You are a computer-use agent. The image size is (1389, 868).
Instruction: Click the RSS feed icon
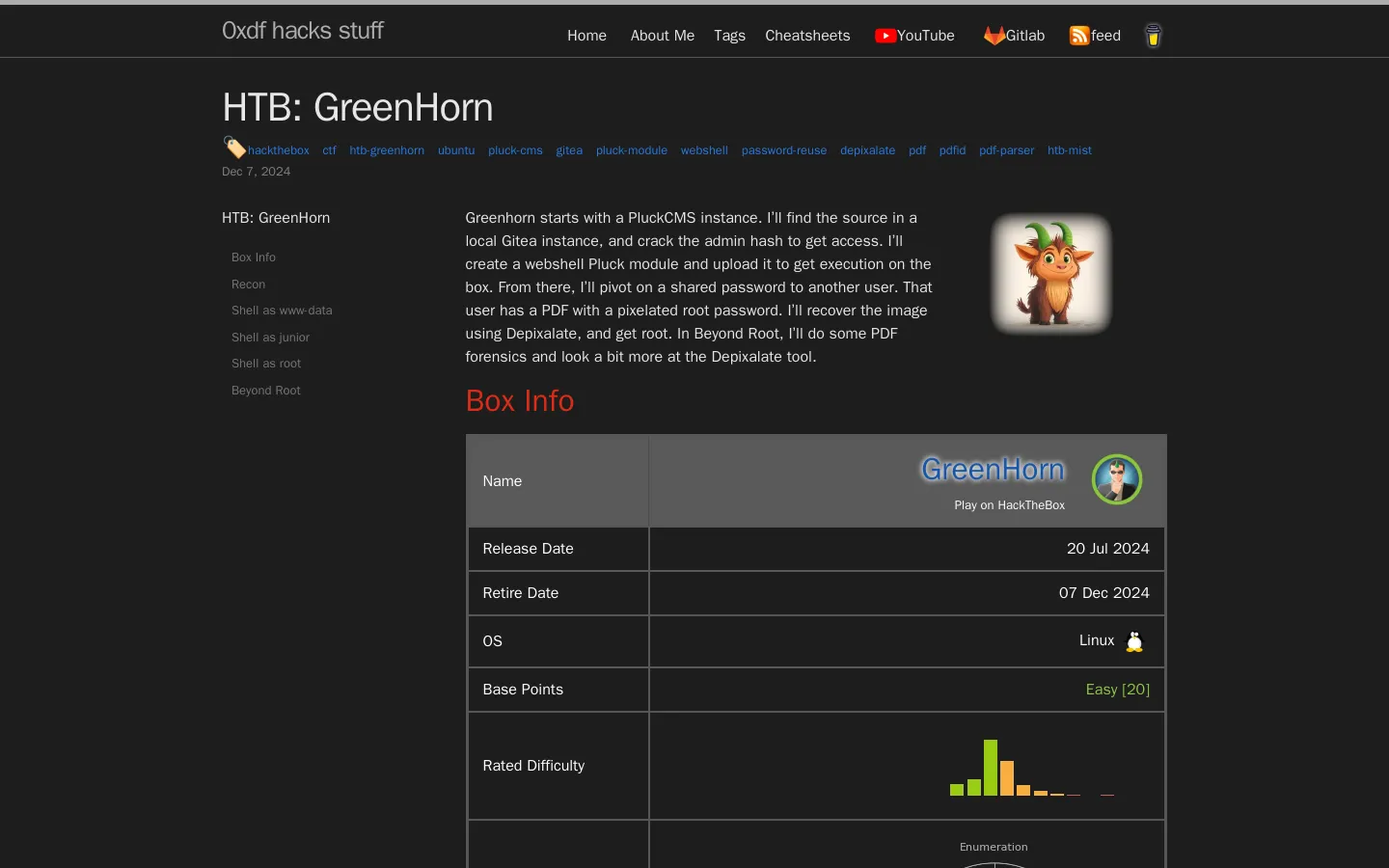(x=1078, y=36)
